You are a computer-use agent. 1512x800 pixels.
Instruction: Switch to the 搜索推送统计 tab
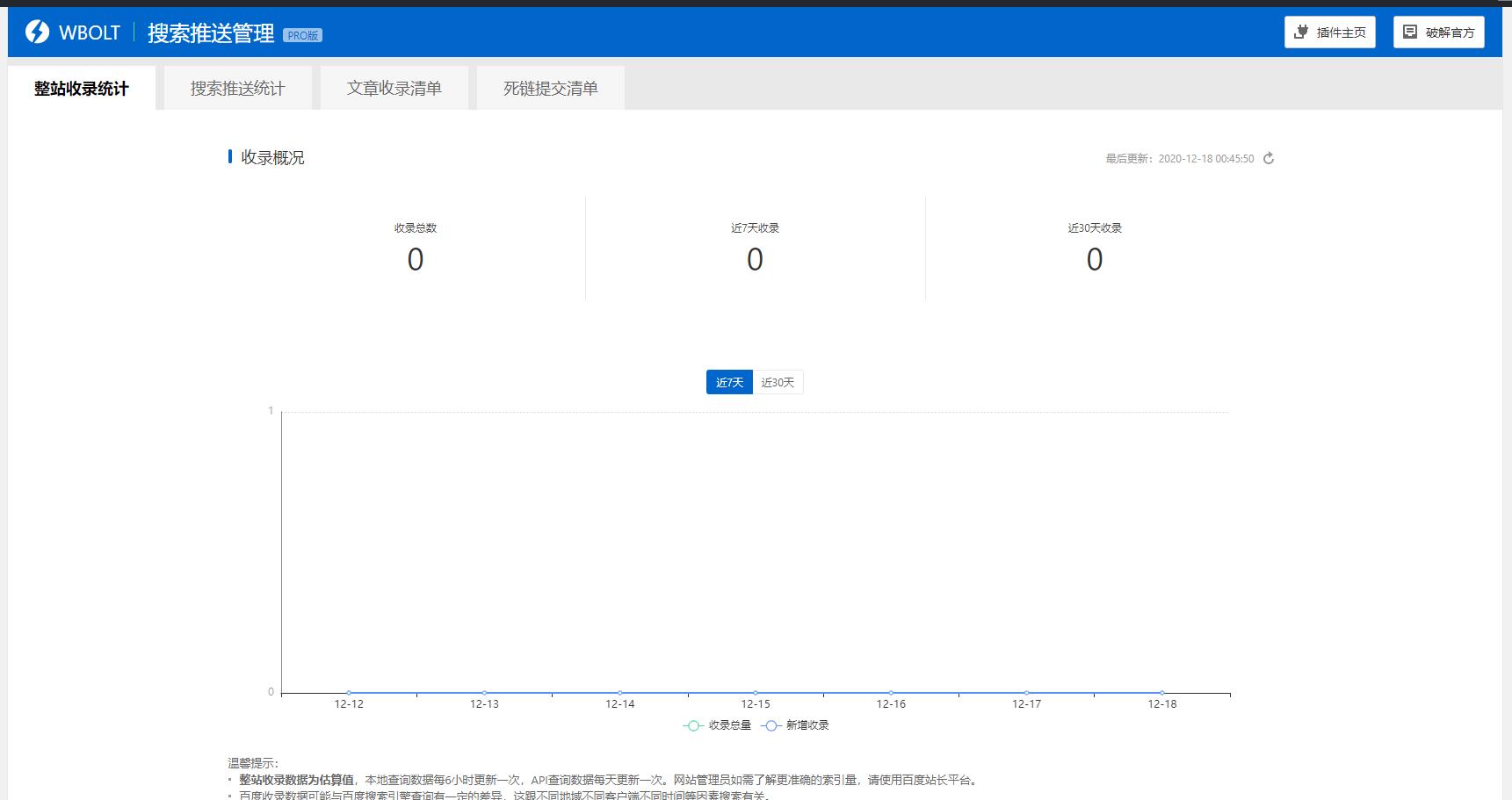pyautogui.click(x=237, y=87)
